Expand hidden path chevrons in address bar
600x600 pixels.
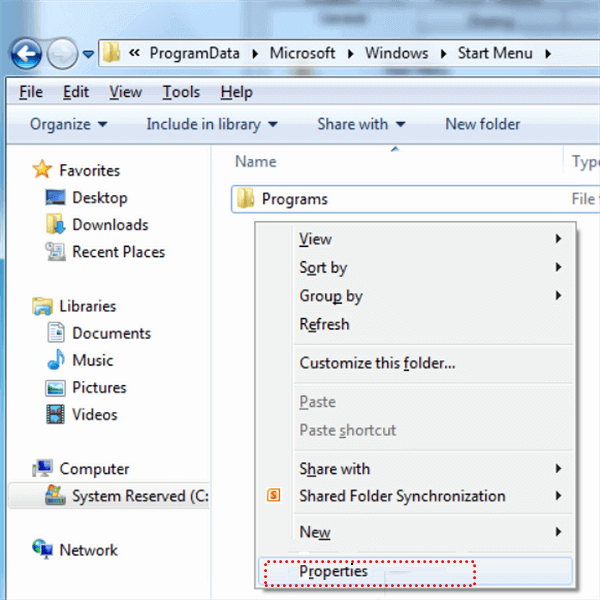pyautogui.click(x=134, y=53)
